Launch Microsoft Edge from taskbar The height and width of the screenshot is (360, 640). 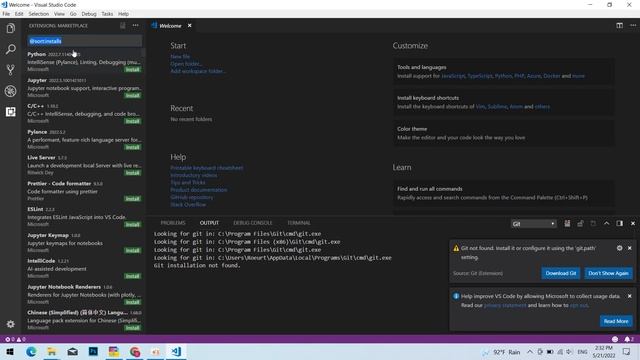tap(31, 351)
